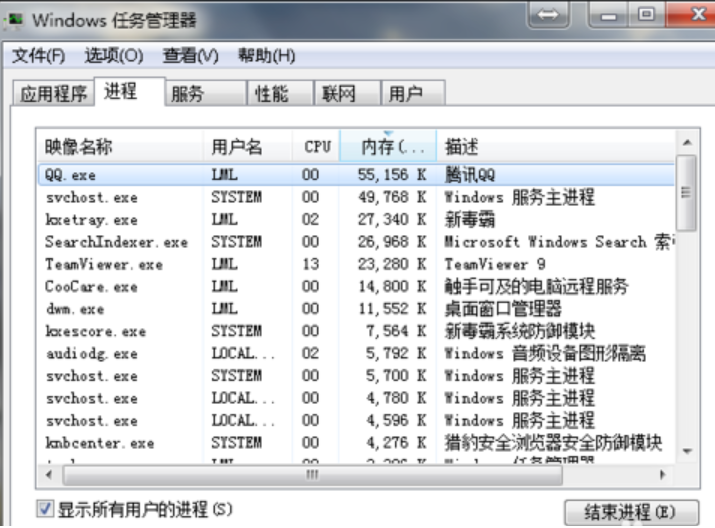The width and height of the screenshot is (715, 528).
Task: Open the 查看(V) menu
Action: click(x=190, y=55)
